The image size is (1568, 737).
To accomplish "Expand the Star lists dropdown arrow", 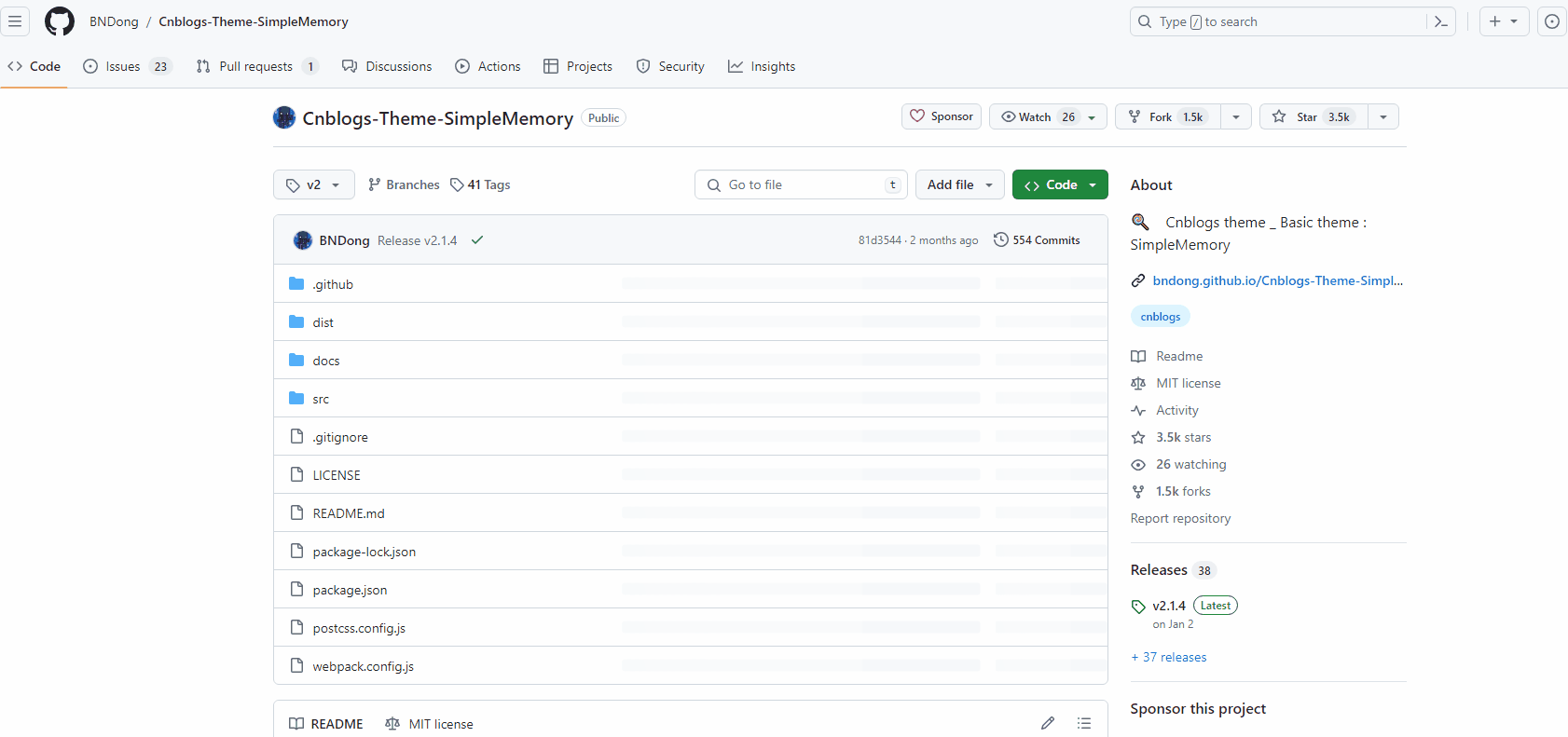I will 1383,116.
